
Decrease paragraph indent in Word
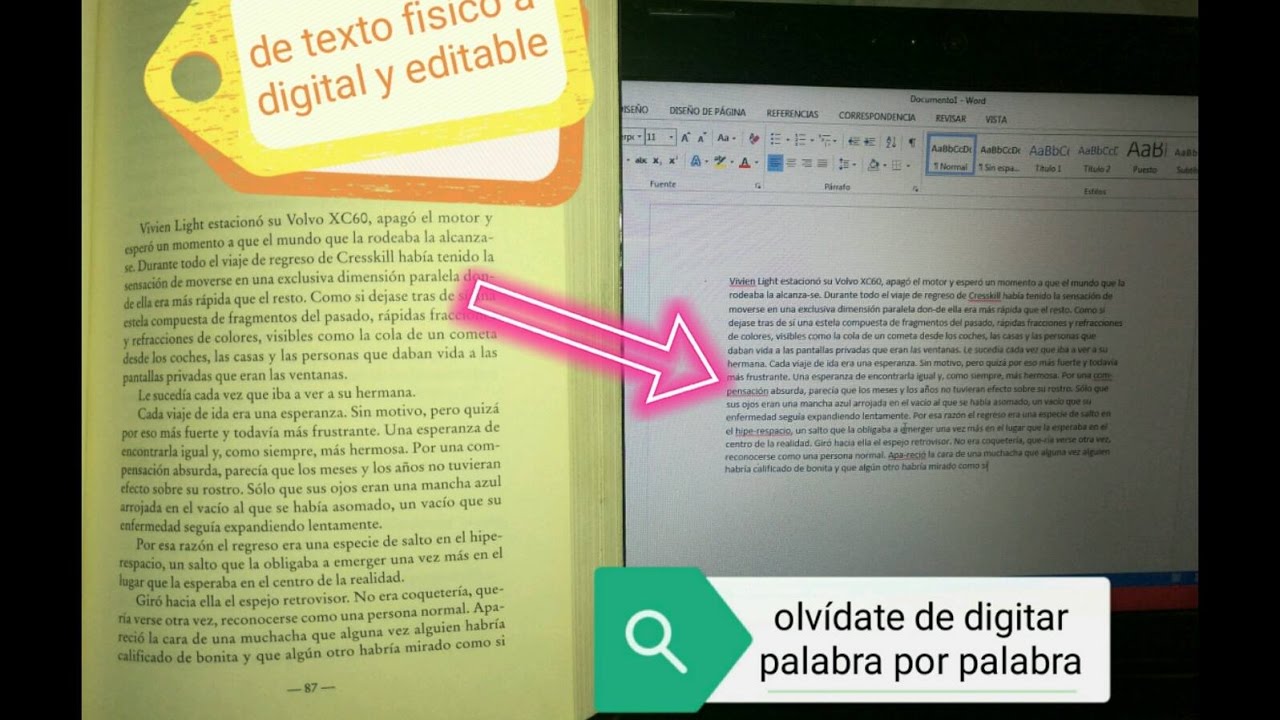click(854, 141)
